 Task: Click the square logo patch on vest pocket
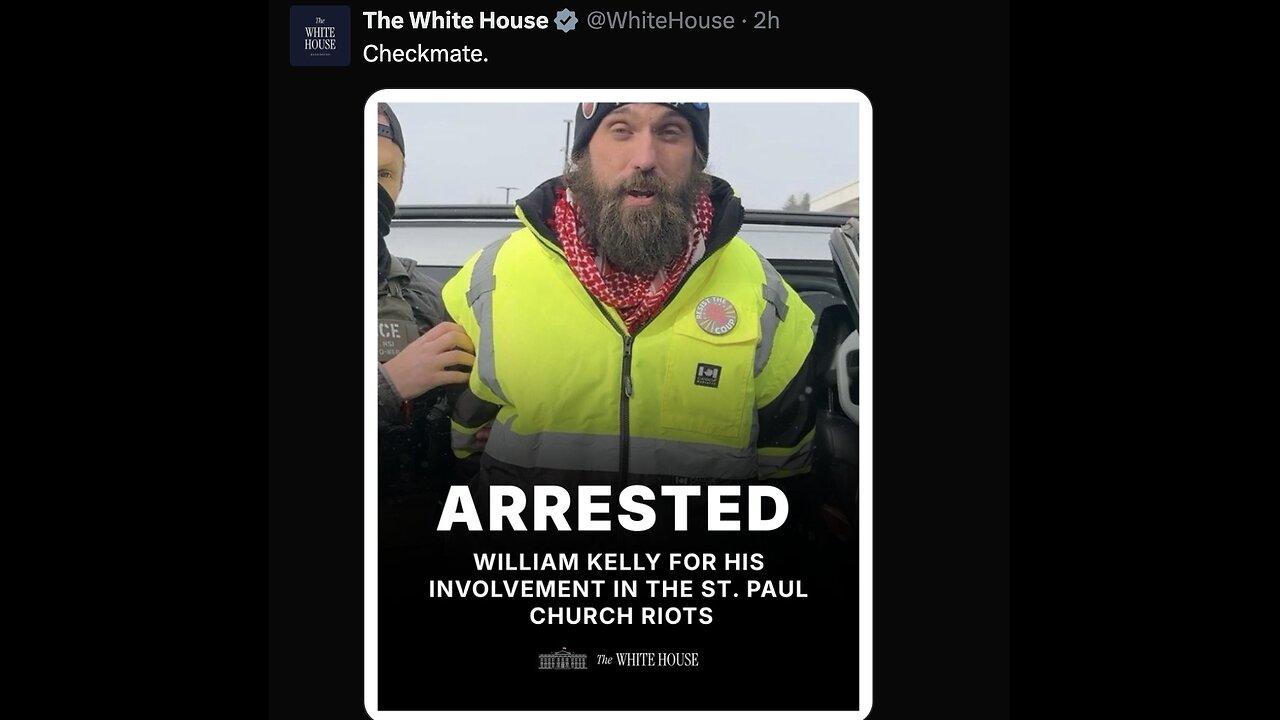click(707, 374)
